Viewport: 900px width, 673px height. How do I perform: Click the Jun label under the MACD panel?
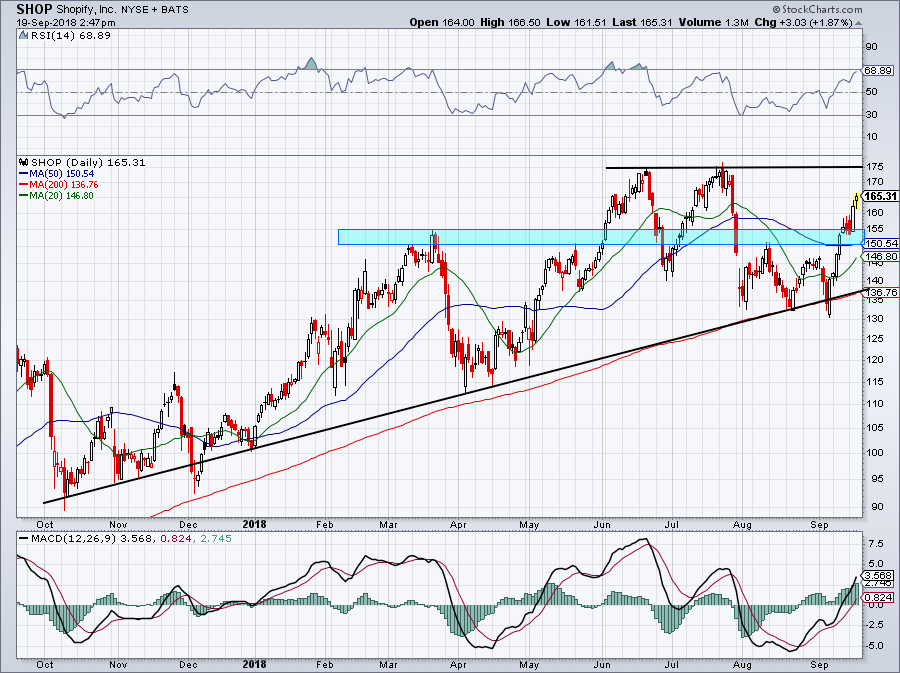(x=602, y=664)
